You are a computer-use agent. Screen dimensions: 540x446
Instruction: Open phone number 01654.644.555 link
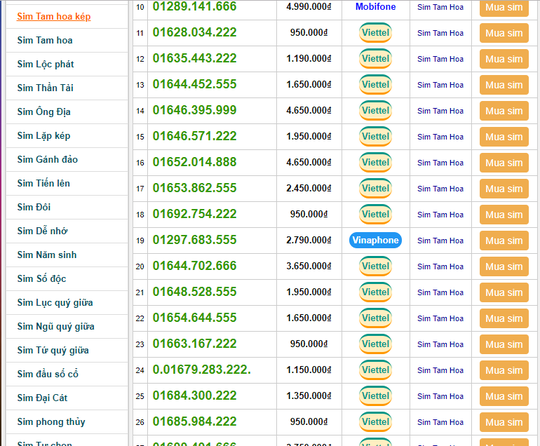[195, 318]
